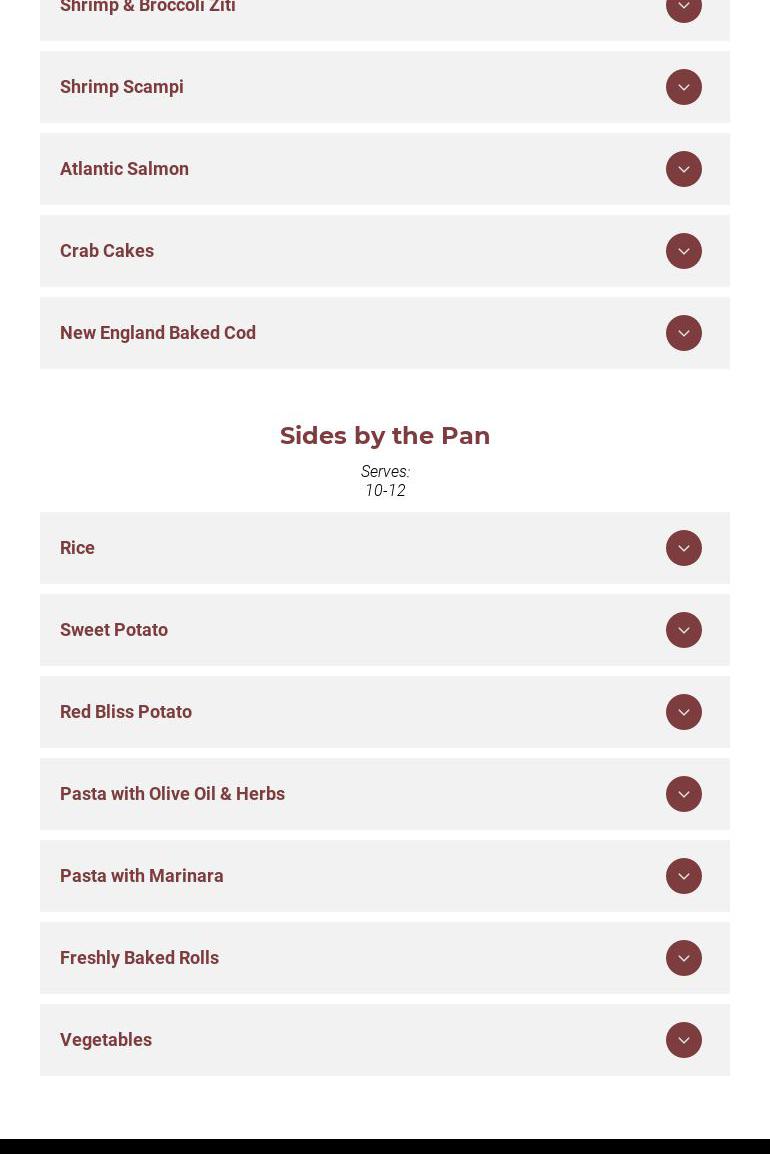Select the Crab Cakes title text
770x1154 pixels.
pyautogui.click(x=107, y=251)
